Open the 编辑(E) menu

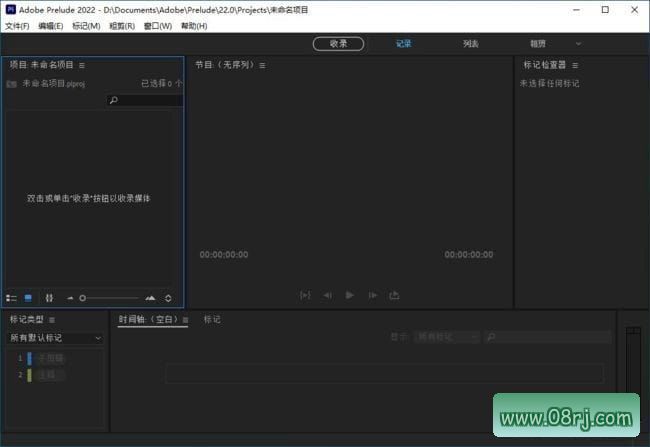click(51, 26)
